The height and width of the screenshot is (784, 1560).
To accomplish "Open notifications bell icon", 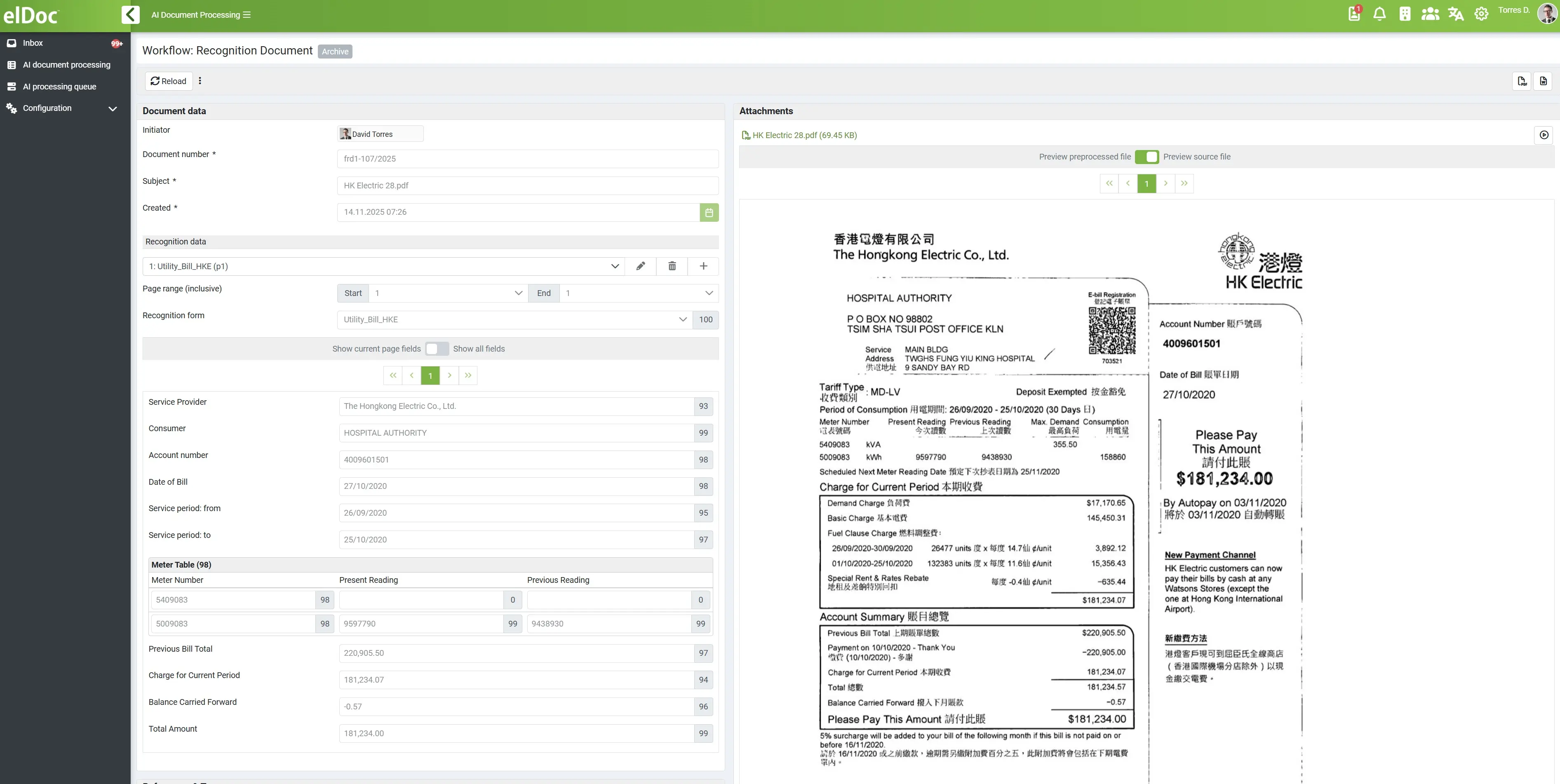I will coord(1379,14).
